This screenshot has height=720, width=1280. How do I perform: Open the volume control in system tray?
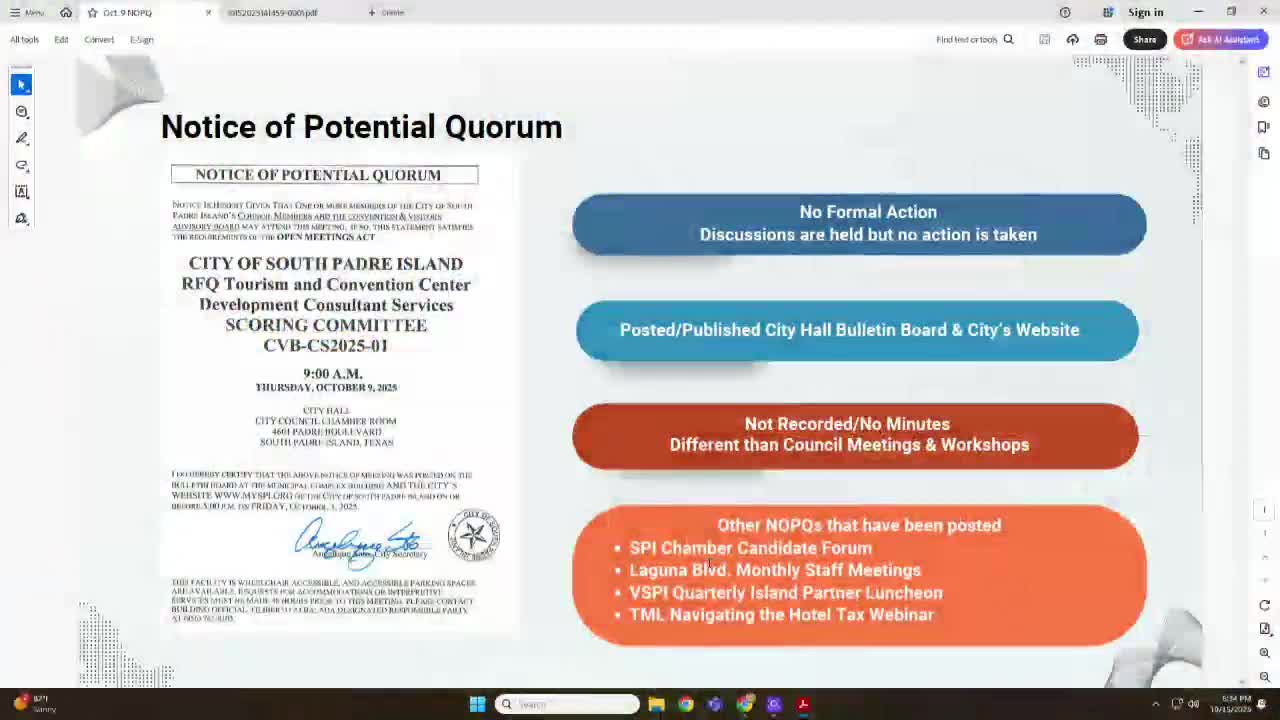click(x=1193, y=704)
